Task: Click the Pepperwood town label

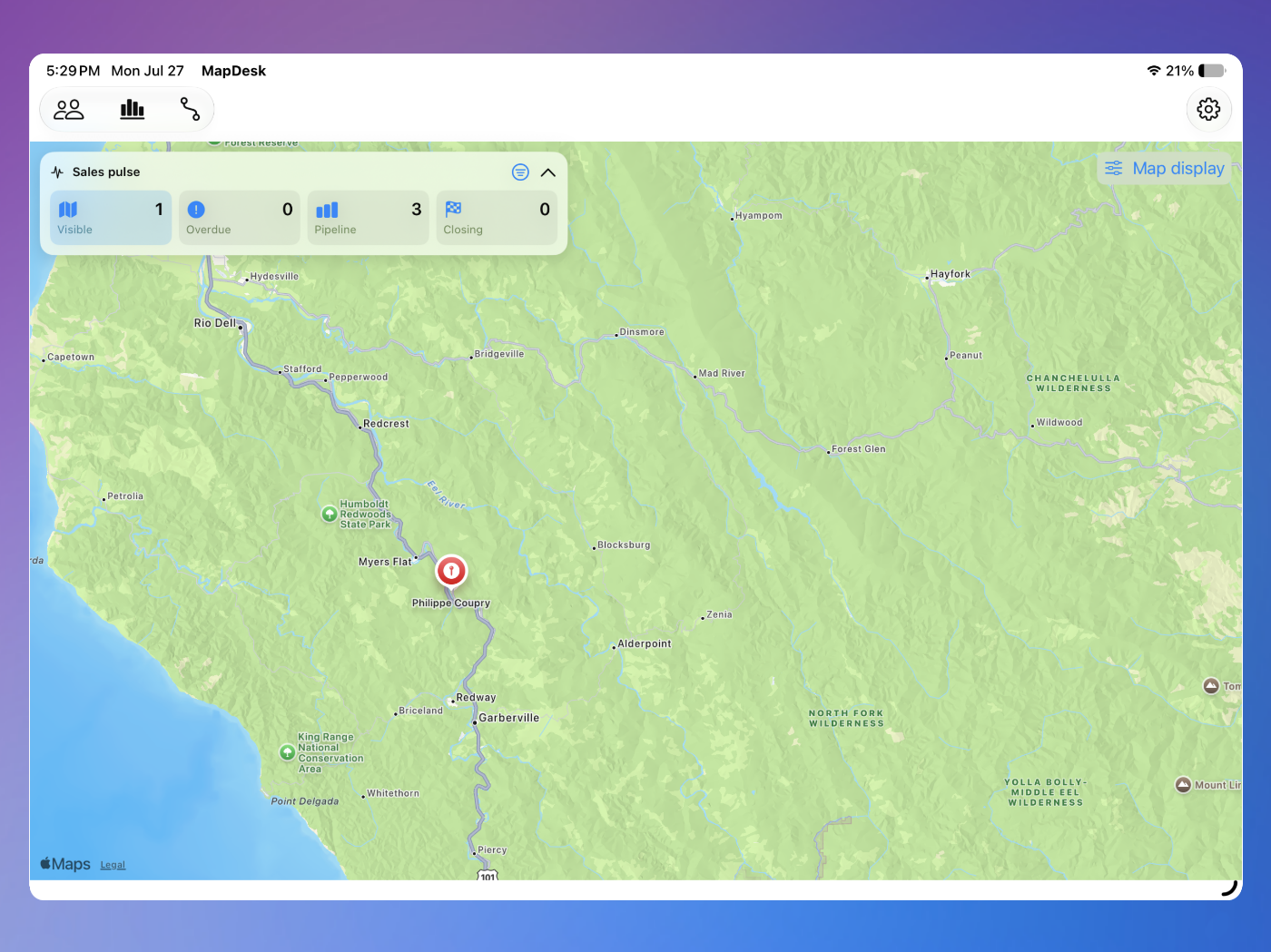Action: (x=359, y=378)
